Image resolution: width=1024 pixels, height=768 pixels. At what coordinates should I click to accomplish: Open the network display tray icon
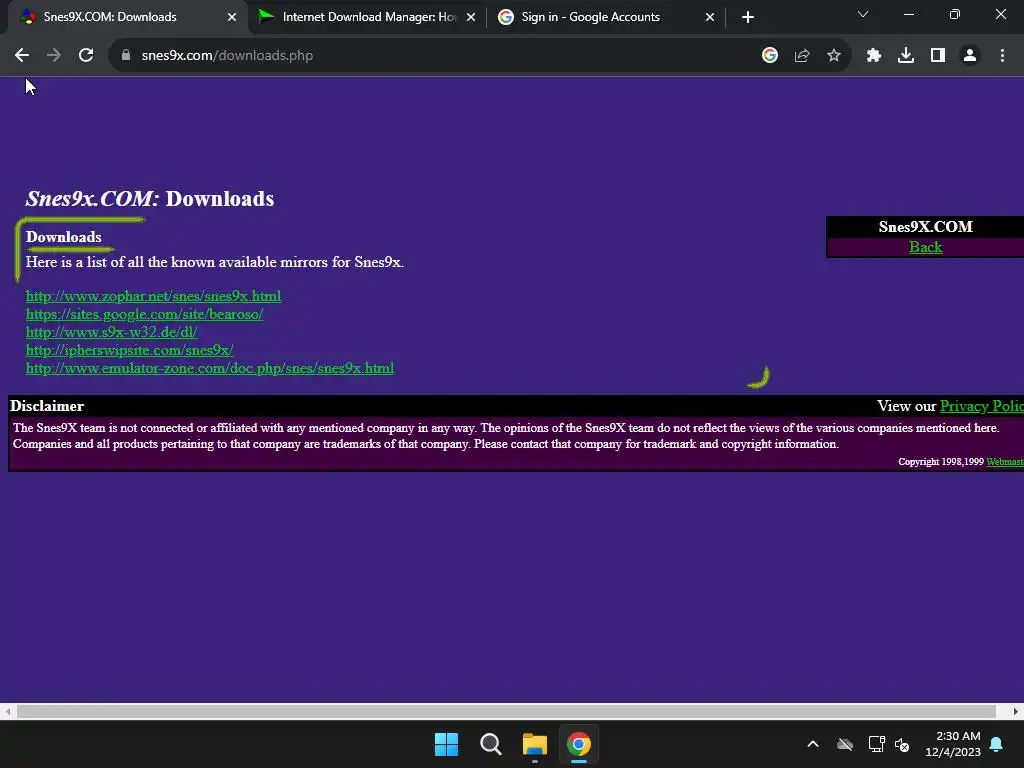coord(876,744)
